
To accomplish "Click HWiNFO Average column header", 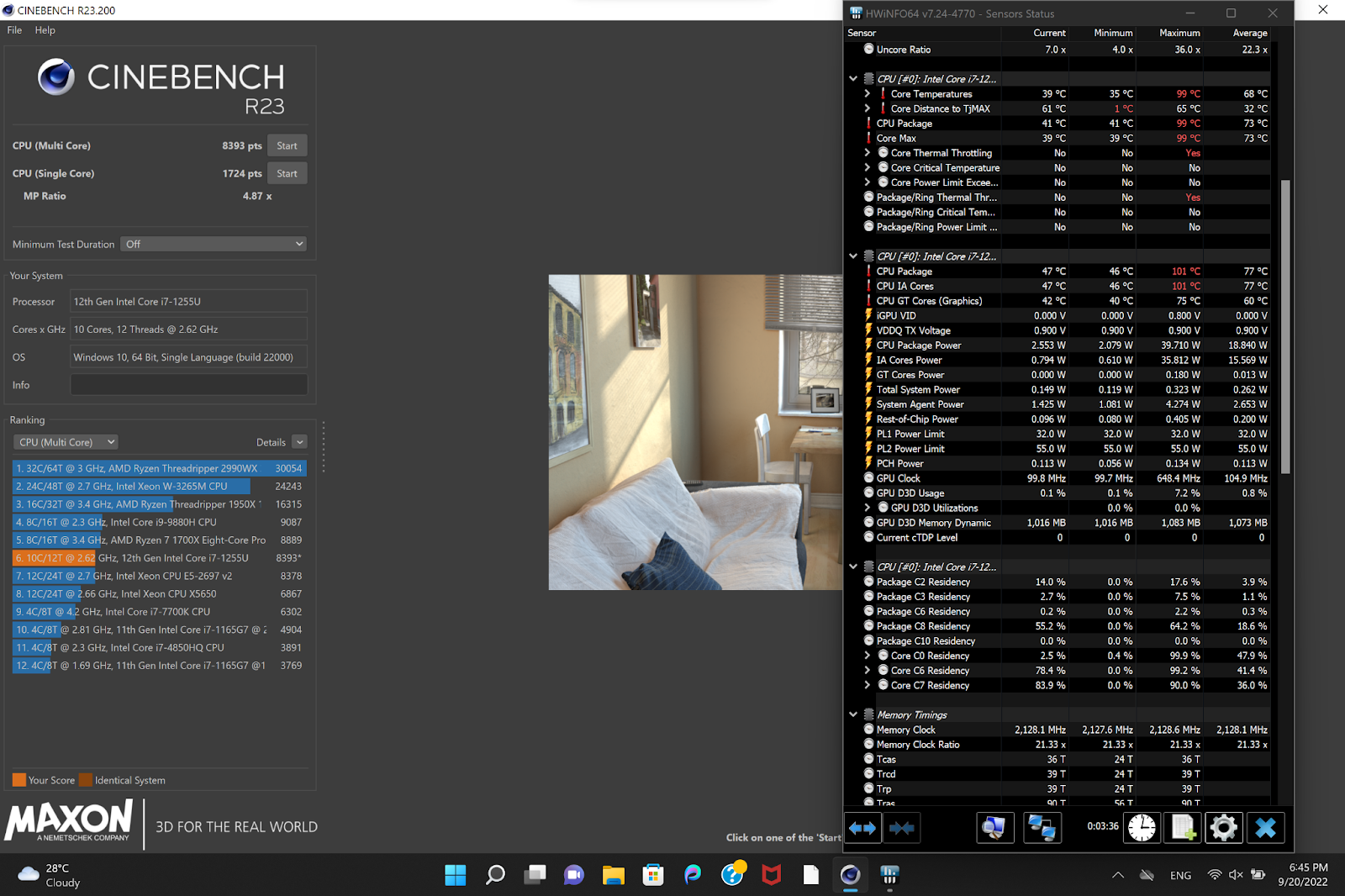I will pos(1250,33).
